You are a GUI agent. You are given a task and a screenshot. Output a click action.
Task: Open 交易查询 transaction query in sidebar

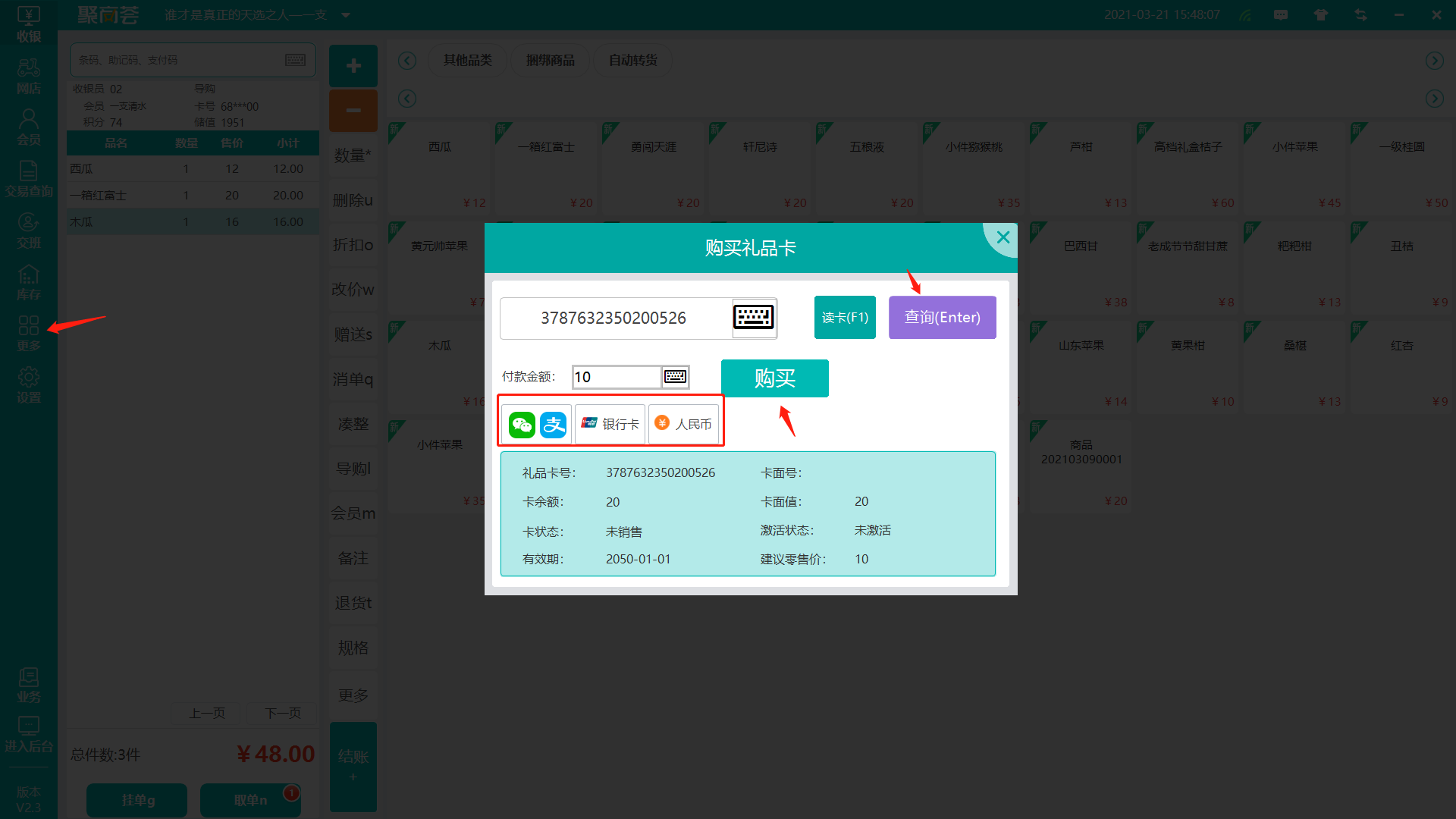pos(29,179)
